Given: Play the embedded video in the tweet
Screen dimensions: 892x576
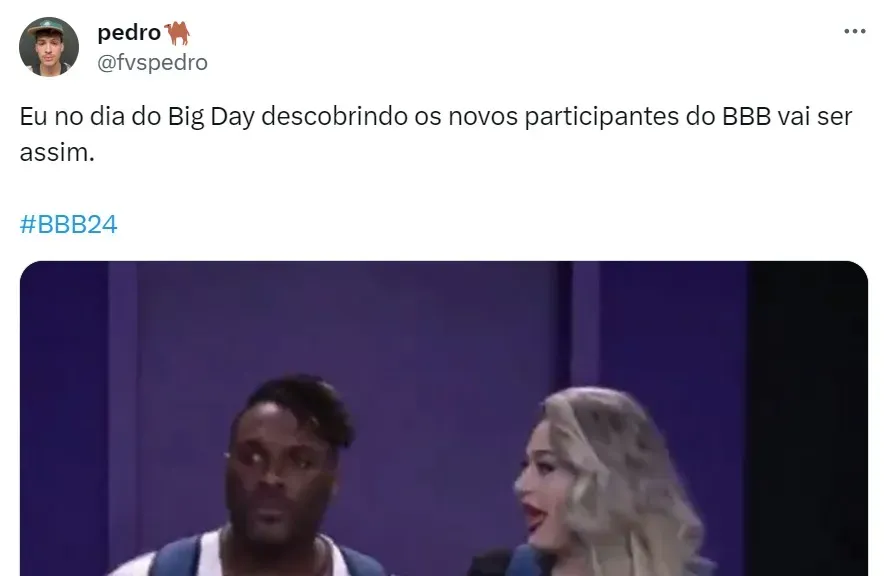Looking at the screenshot, I should [444, 418].
